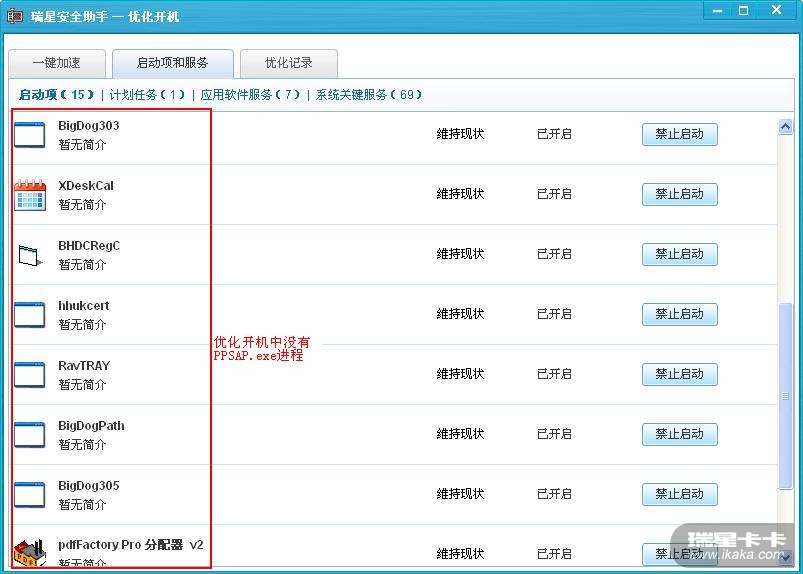Select the BigDogPath entry name

(91, 425)
